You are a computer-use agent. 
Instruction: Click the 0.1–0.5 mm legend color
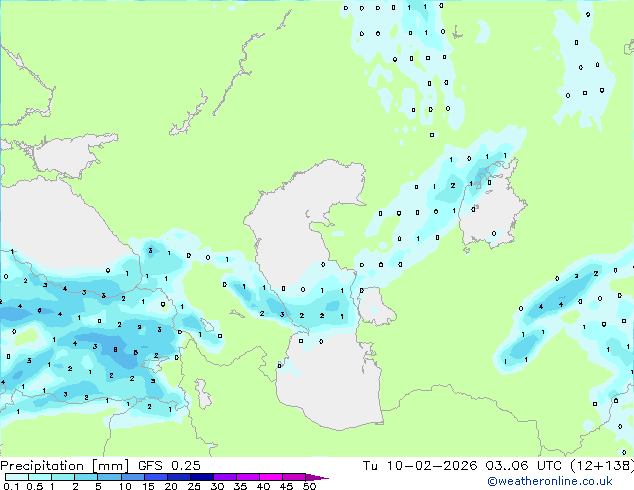pyautogui.click(x=17, y=477)
